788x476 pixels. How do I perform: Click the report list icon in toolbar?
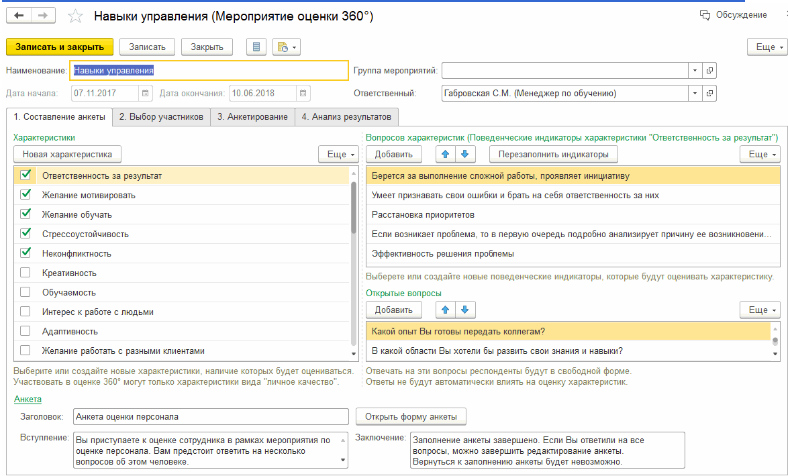tap(256, 47)
